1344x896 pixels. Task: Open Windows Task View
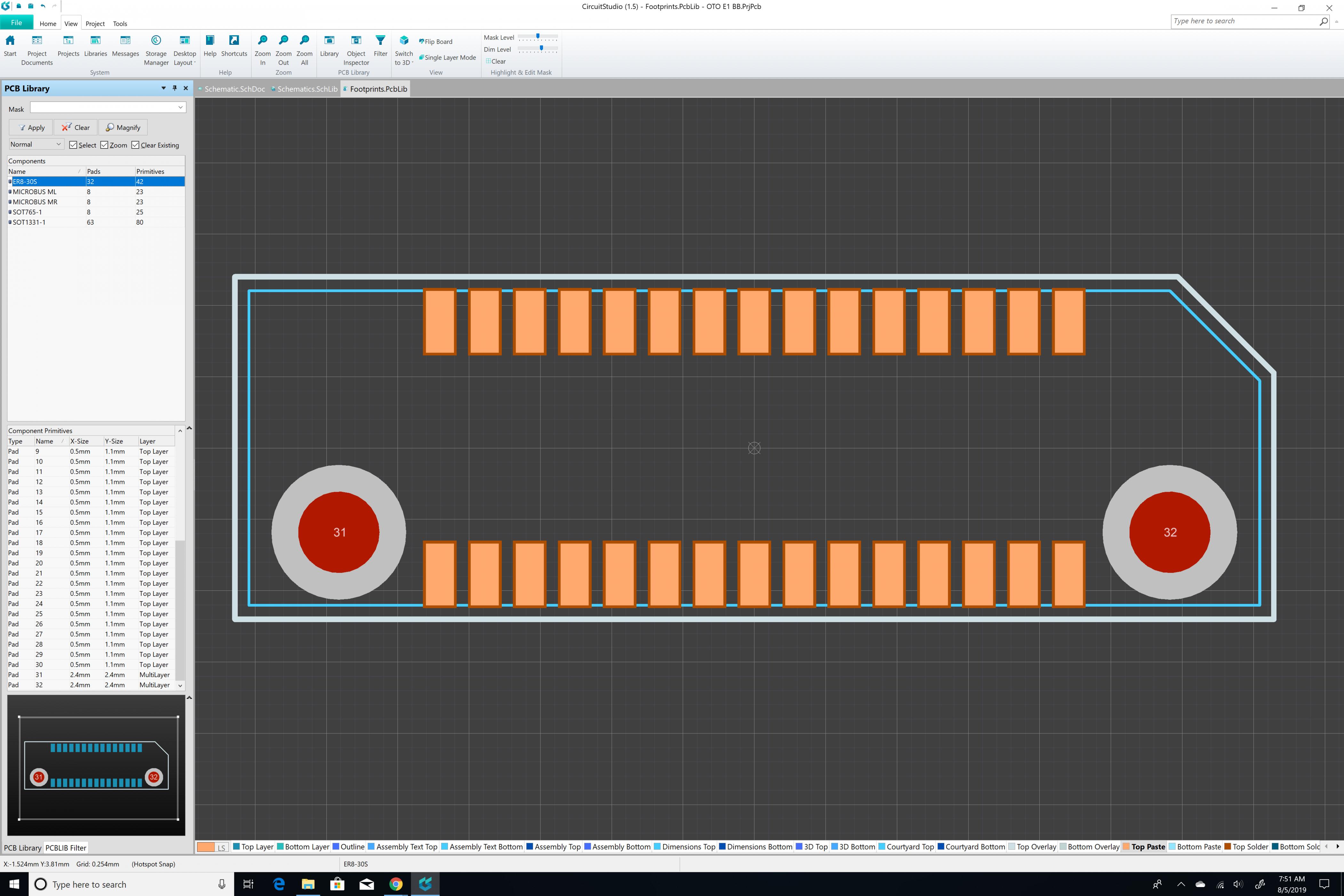click(x=249, y=884)
